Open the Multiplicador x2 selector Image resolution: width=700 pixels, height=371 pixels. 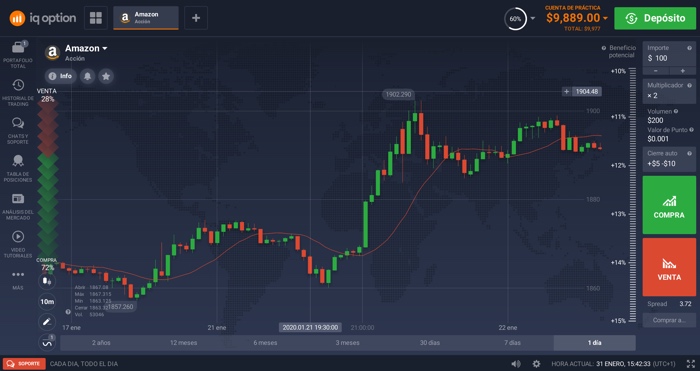pos(669,91)
